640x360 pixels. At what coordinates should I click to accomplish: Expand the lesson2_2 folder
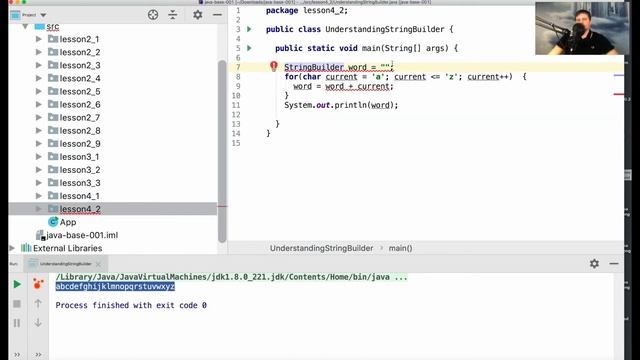pos(39,52)
